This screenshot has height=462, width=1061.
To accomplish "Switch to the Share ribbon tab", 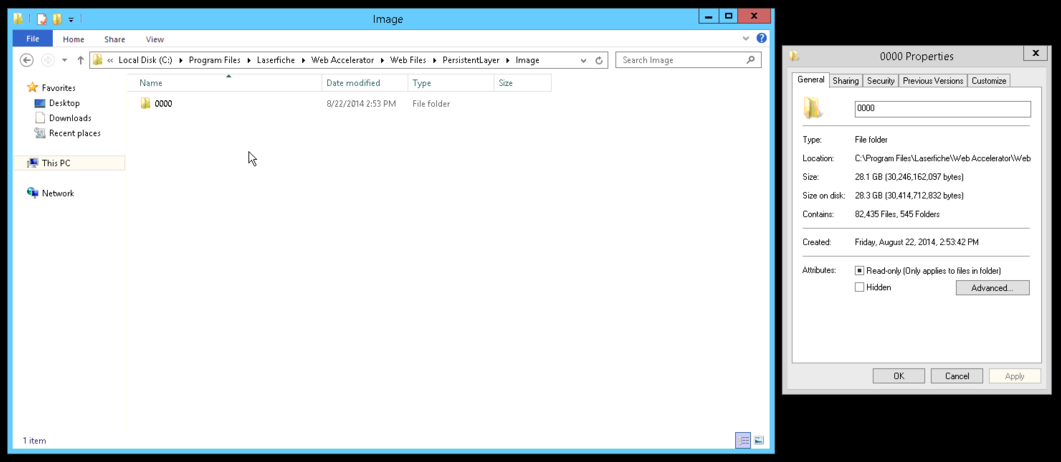I will (114, 39).
